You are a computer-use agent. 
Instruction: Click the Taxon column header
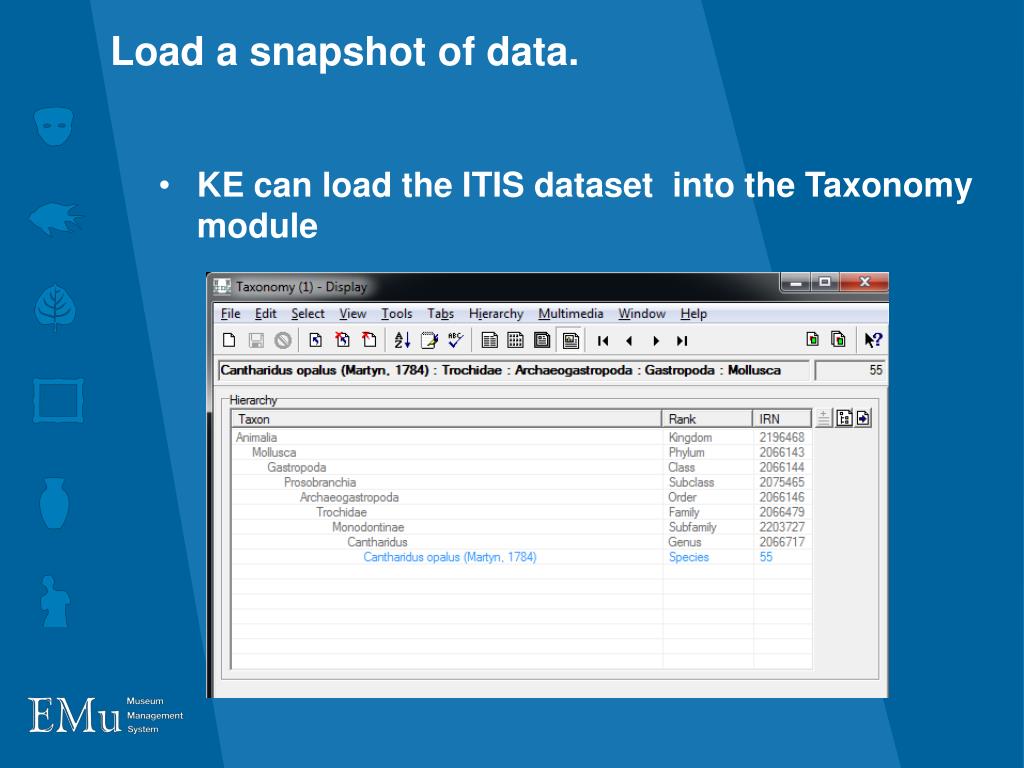[x=447, y=419]
